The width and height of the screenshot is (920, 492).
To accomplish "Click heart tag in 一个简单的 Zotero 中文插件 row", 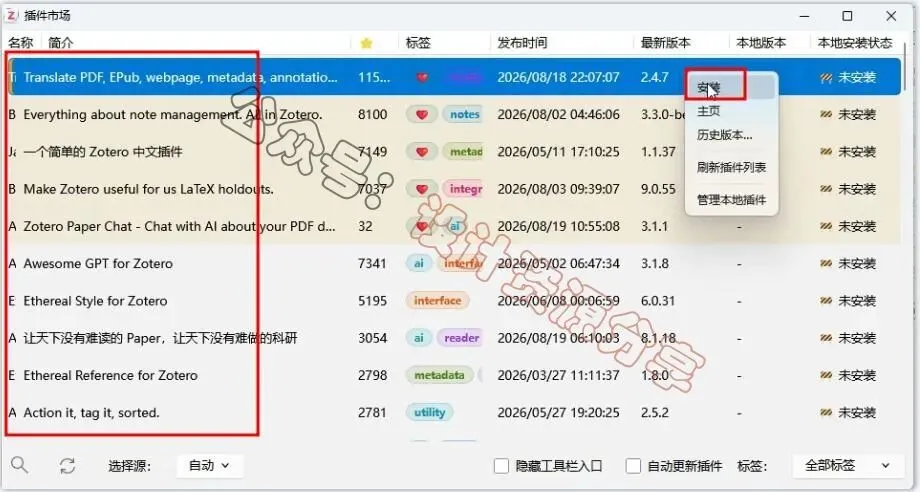I will [421, 152].
